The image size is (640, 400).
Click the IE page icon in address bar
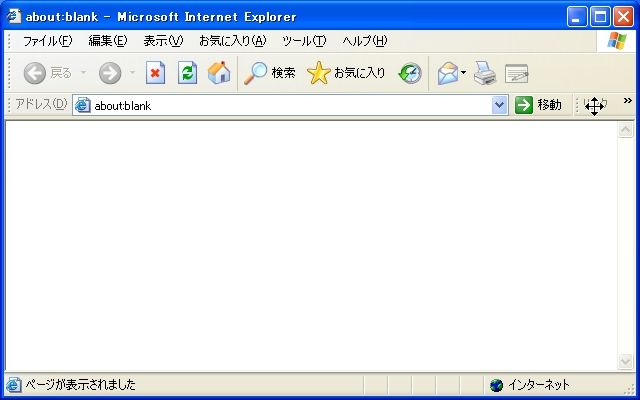(82, 105)
